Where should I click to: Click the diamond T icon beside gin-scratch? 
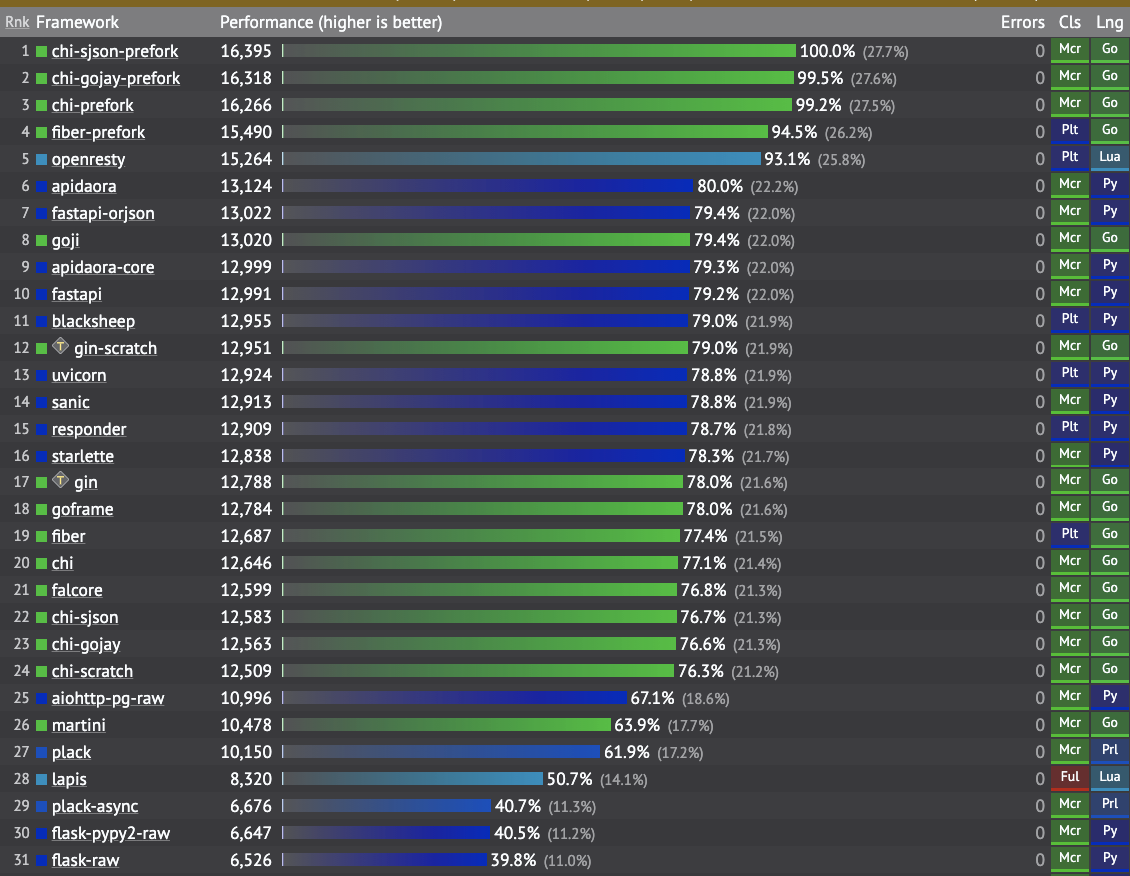61,347
